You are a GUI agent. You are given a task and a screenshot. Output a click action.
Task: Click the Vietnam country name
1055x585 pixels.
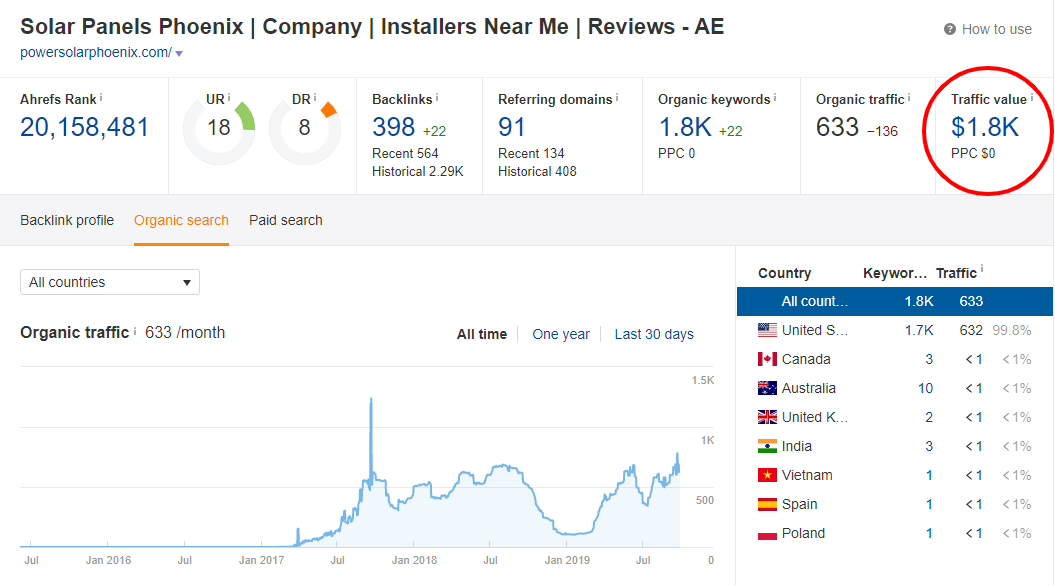click(807, 475)
